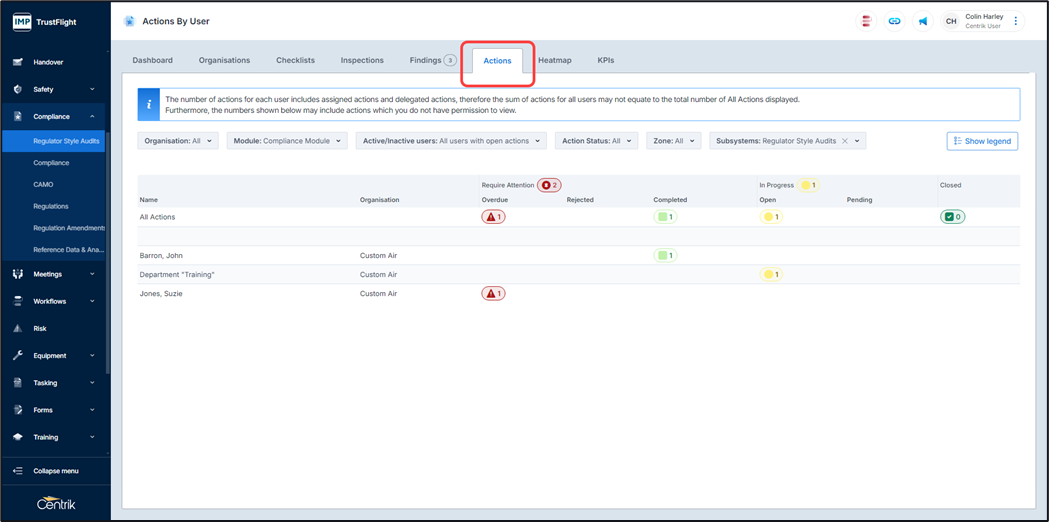
Task: Click the Closed count badge for All Actions
Action: point(952,217)
